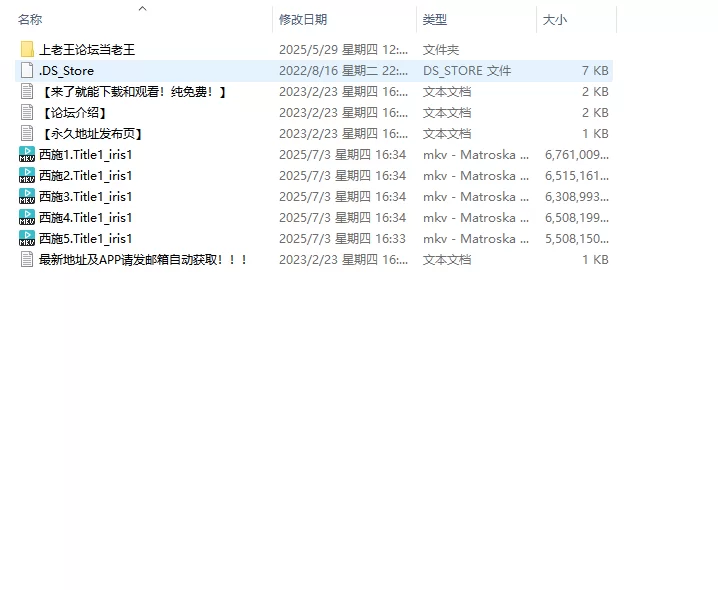Select the file name 西施4.Title1_iris1
718x590 pixels.
click(x=86, y=218)
